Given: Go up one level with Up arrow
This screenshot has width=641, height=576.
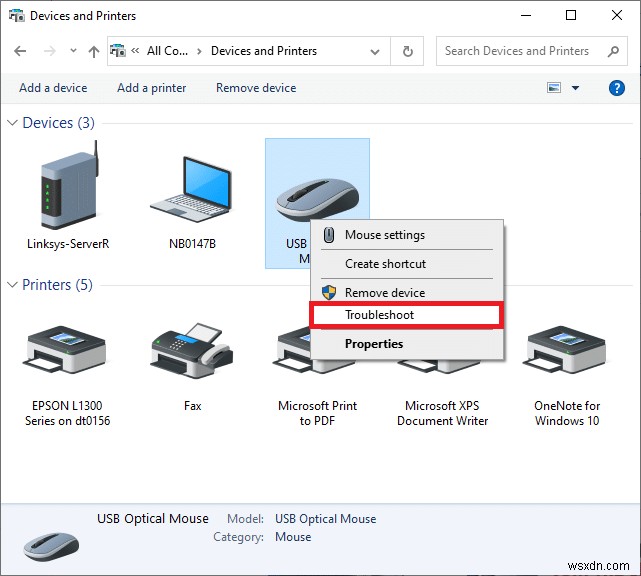Looking at the screenshot, I should 94,52.
